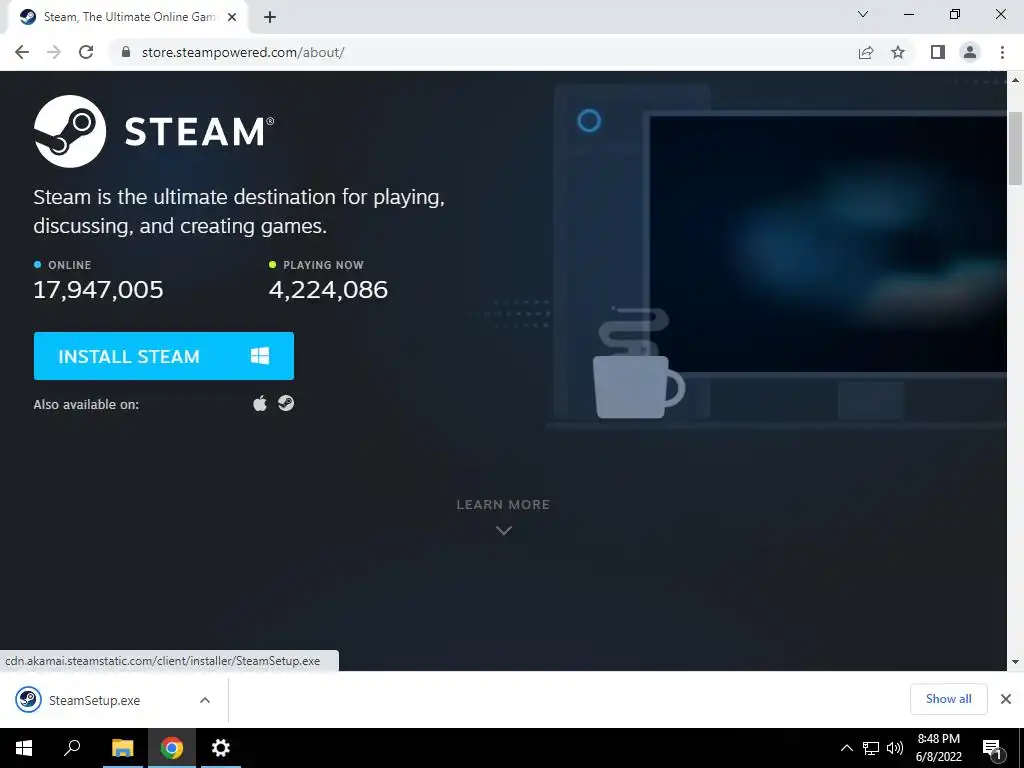Image resolution: width=1024 pixels, height=768 pixels.
Task: Open the Windows Start menu
Action: pyautogui.click(x=24, y=748)
